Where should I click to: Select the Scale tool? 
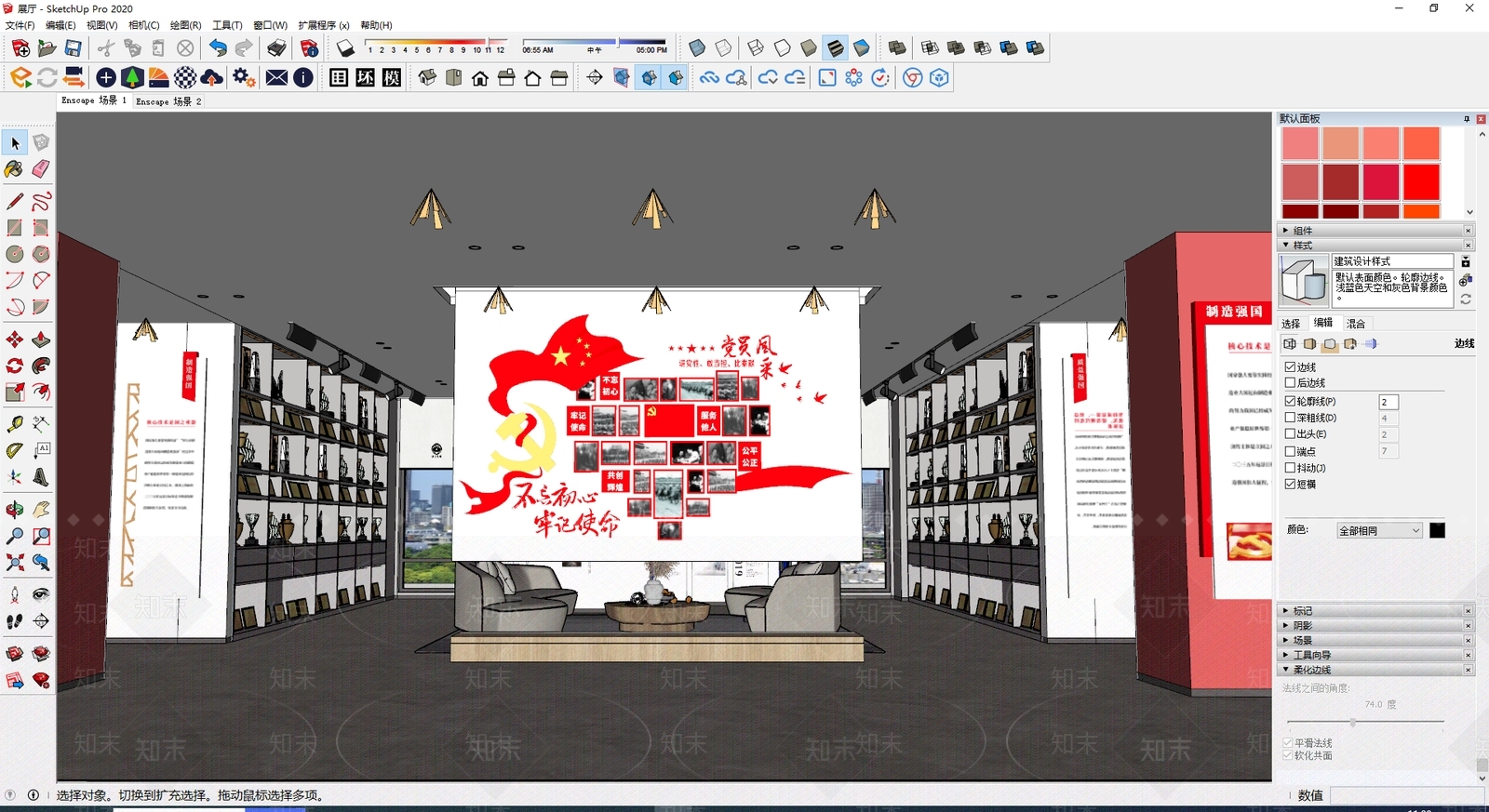pyautogui.click(x=14, y=392)
